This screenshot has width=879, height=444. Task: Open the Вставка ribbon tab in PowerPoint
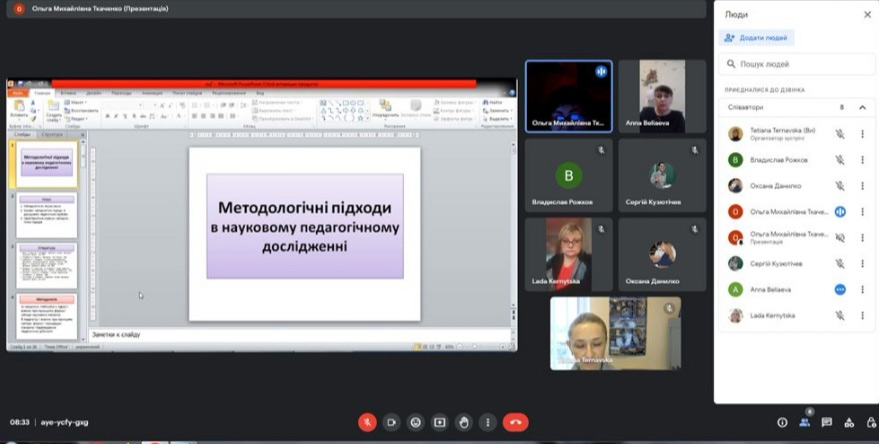[x=68, y=93]
